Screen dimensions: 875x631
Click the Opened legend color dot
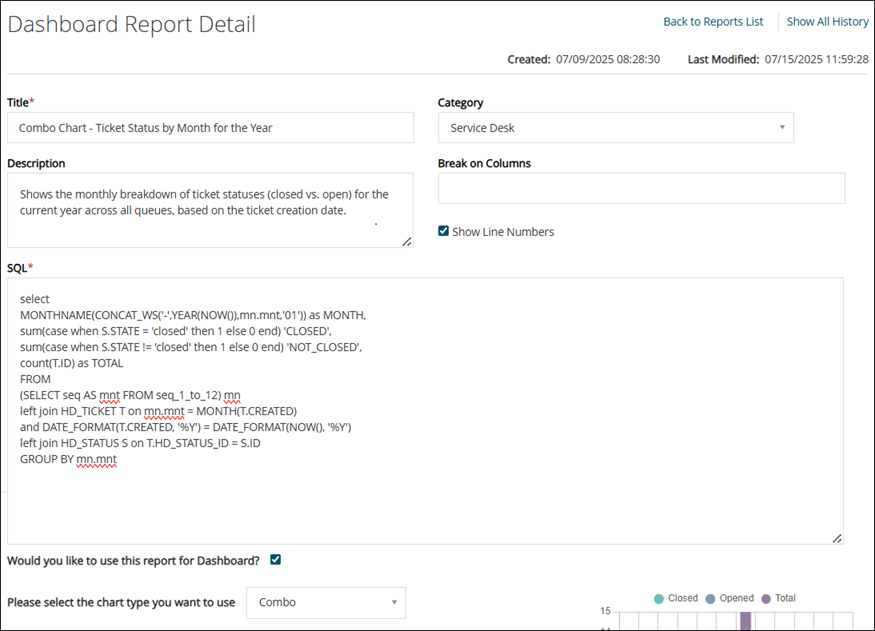710,599
